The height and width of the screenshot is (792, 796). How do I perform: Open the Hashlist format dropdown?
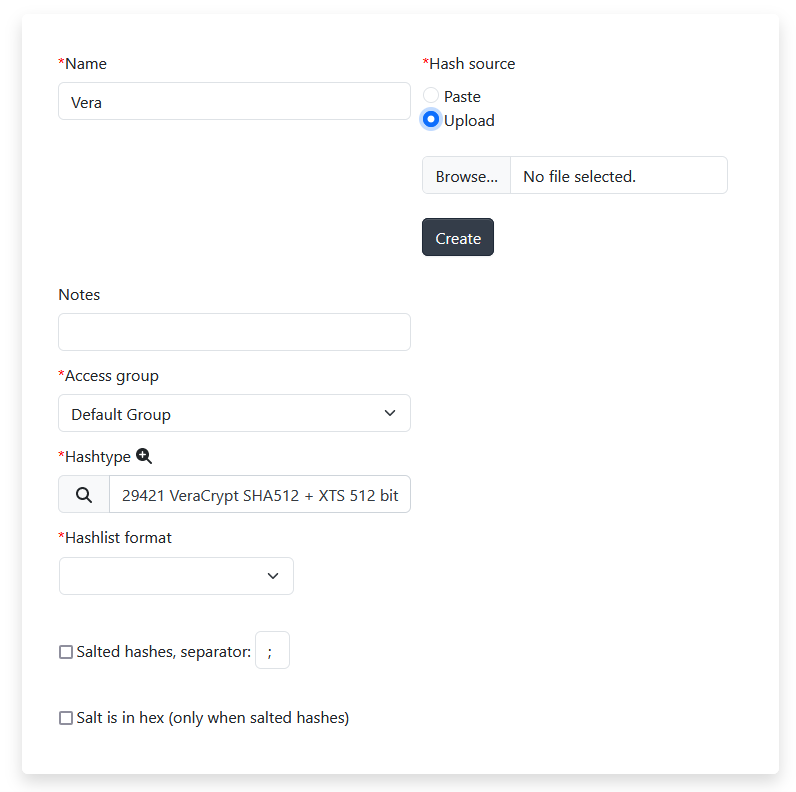coord(176,576)
